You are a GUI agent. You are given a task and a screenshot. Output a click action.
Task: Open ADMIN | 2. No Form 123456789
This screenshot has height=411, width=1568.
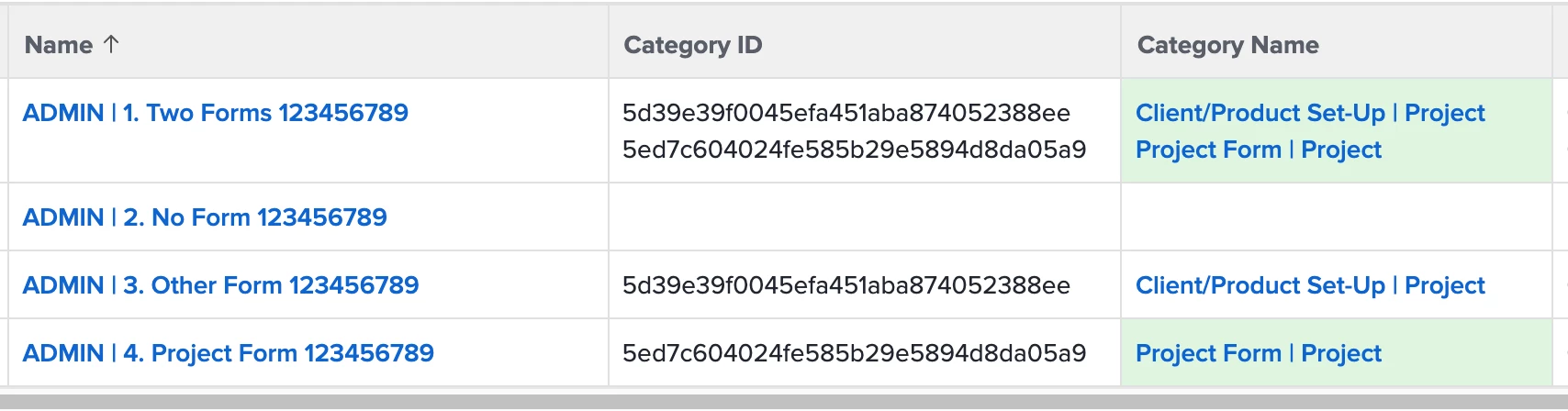point(205,217)
